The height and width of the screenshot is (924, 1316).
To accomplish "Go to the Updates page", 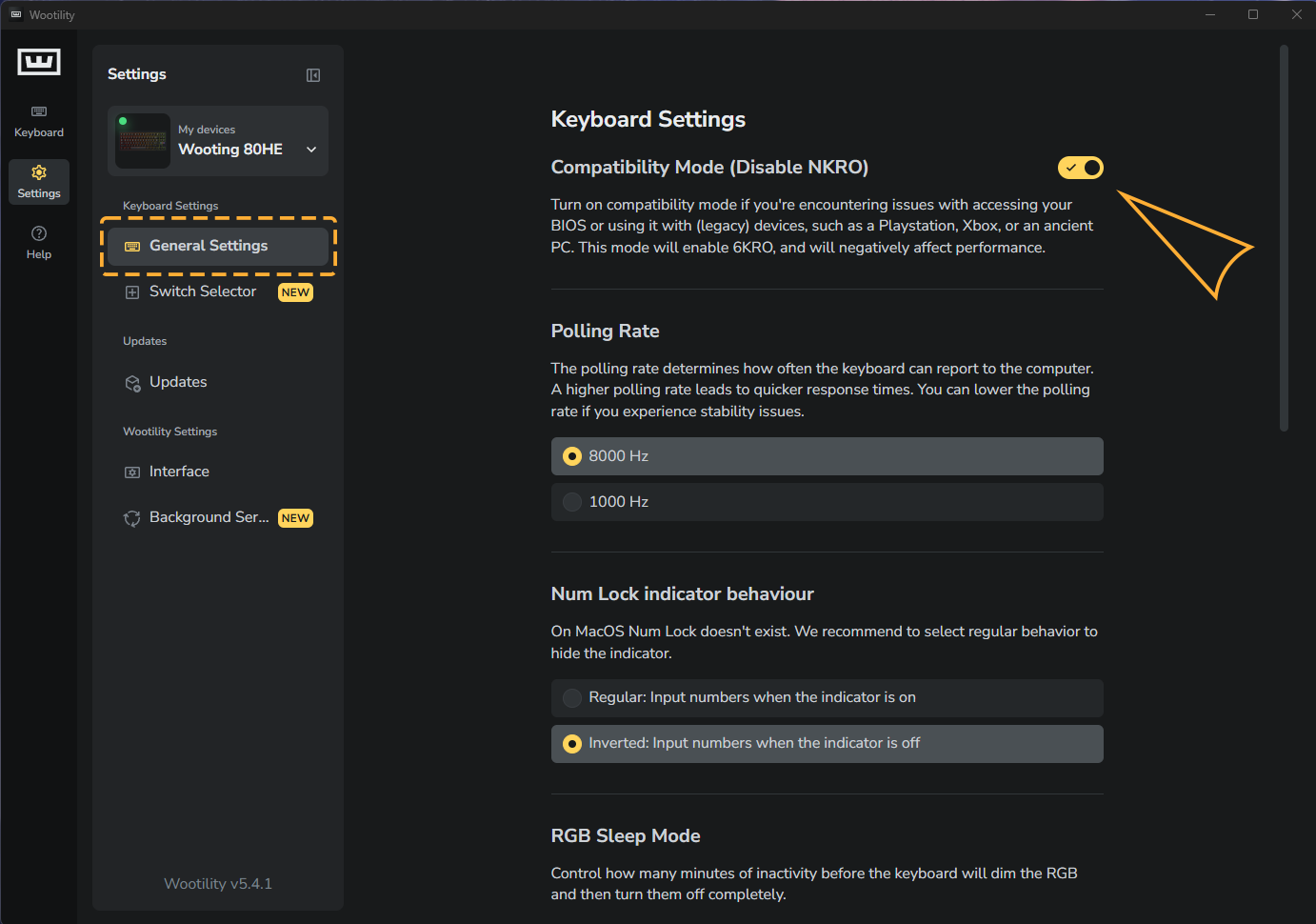I will [218, 382].
